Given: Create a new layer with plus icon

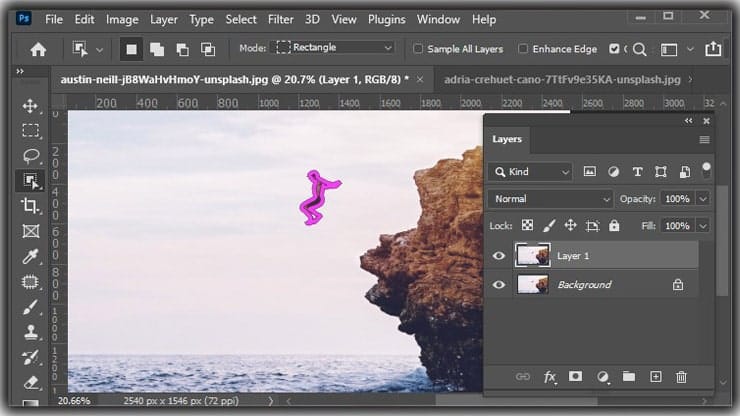Looking at the screenshot, I should click(655, 377).
